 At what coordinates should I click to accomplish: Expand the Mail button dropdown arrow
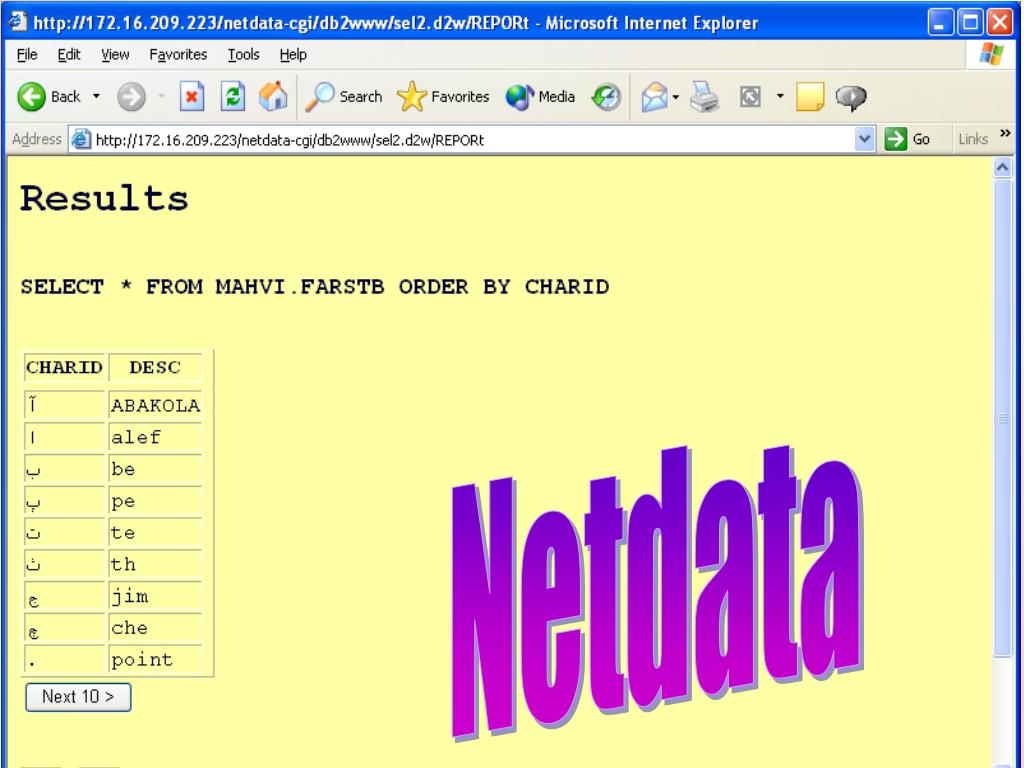(x=676, y=97)
